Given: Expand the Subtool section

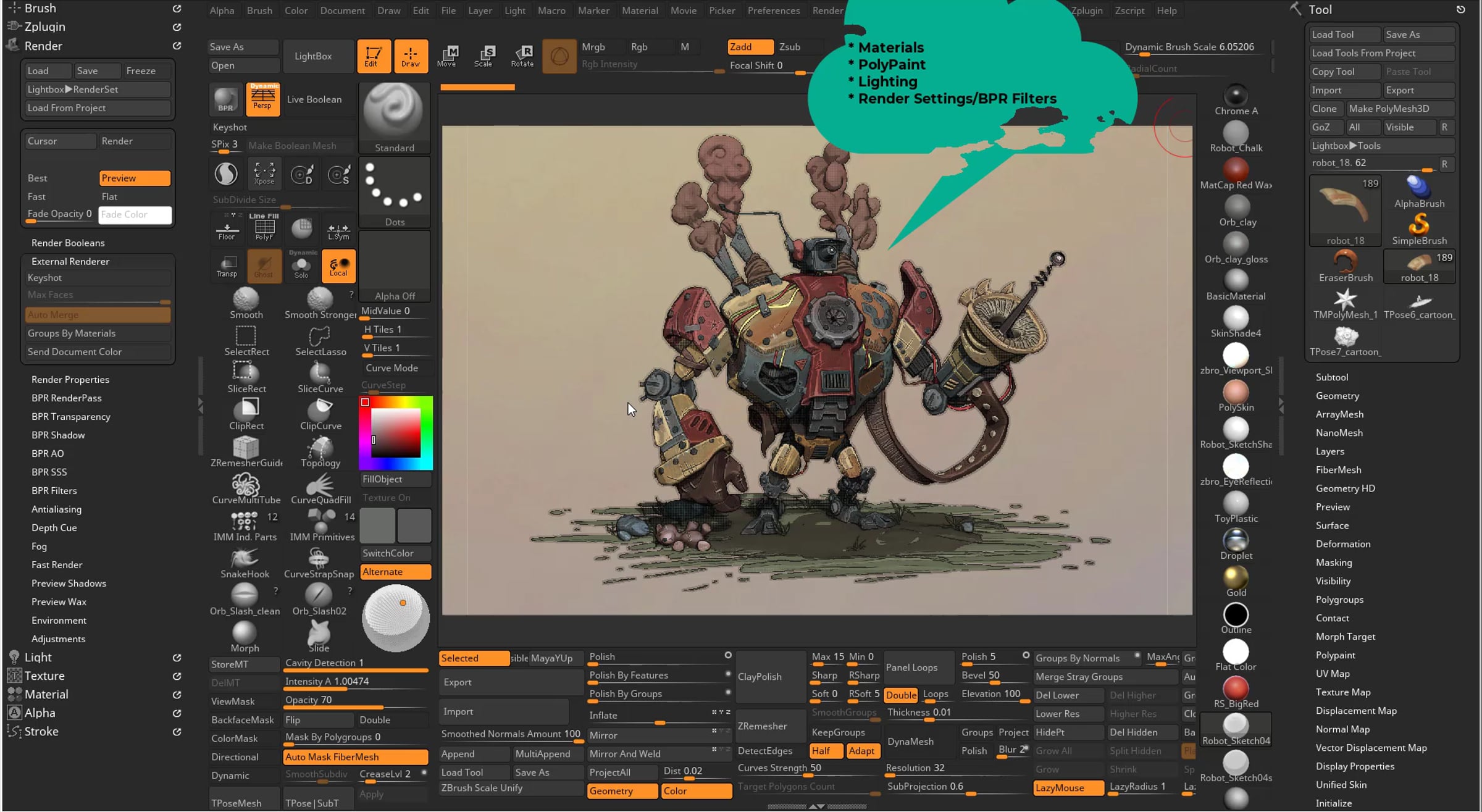Looking at the screenshot, I should [1332, 377].
